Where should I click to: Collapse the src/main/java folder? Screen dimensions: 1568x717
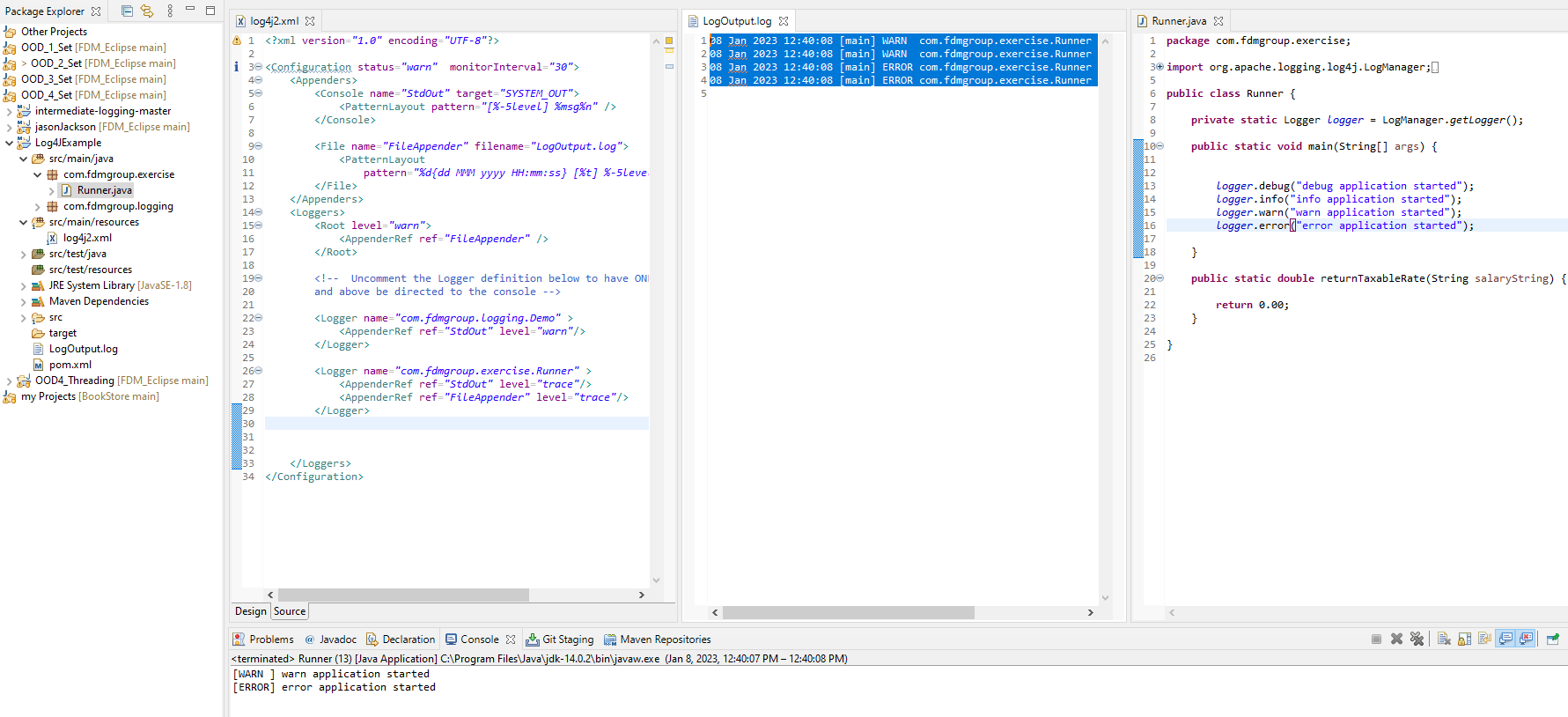point(24,159)
